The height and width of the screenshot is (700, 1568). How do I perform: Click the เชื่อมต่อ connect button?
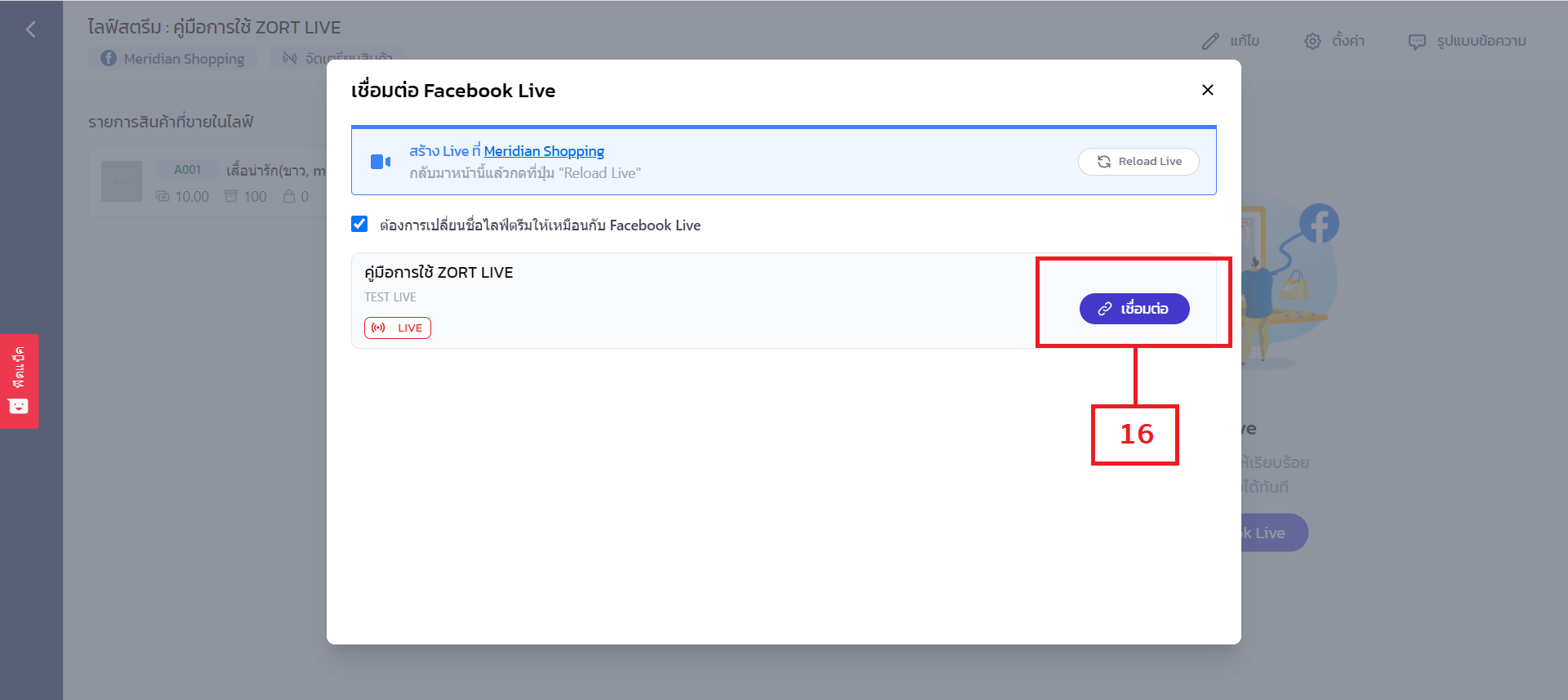pos(1134,309)
